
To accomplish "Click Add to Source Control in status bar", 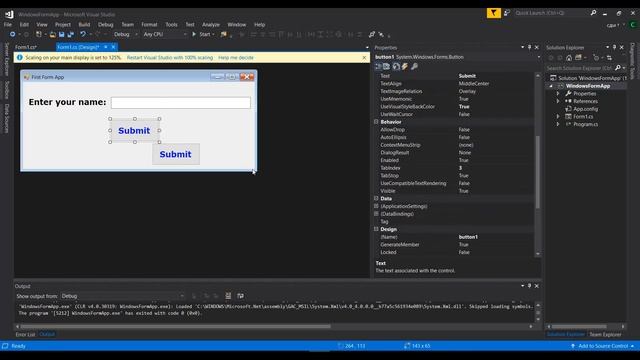I will pyautogui.click(x=603, y=346).
